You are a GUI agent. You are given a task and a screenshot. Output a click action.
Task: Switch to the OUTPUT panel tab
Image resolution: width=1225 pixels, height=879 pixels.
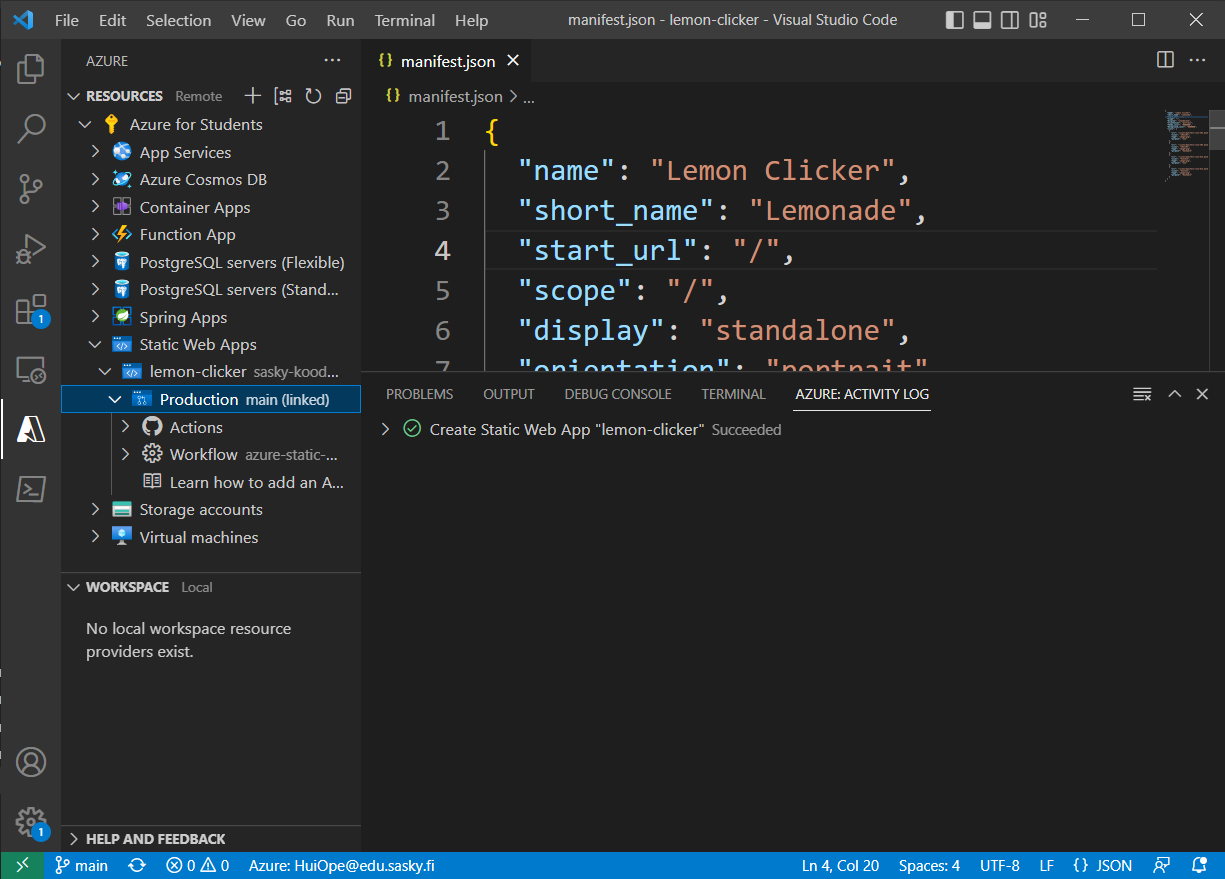click(x=509, y=394)
